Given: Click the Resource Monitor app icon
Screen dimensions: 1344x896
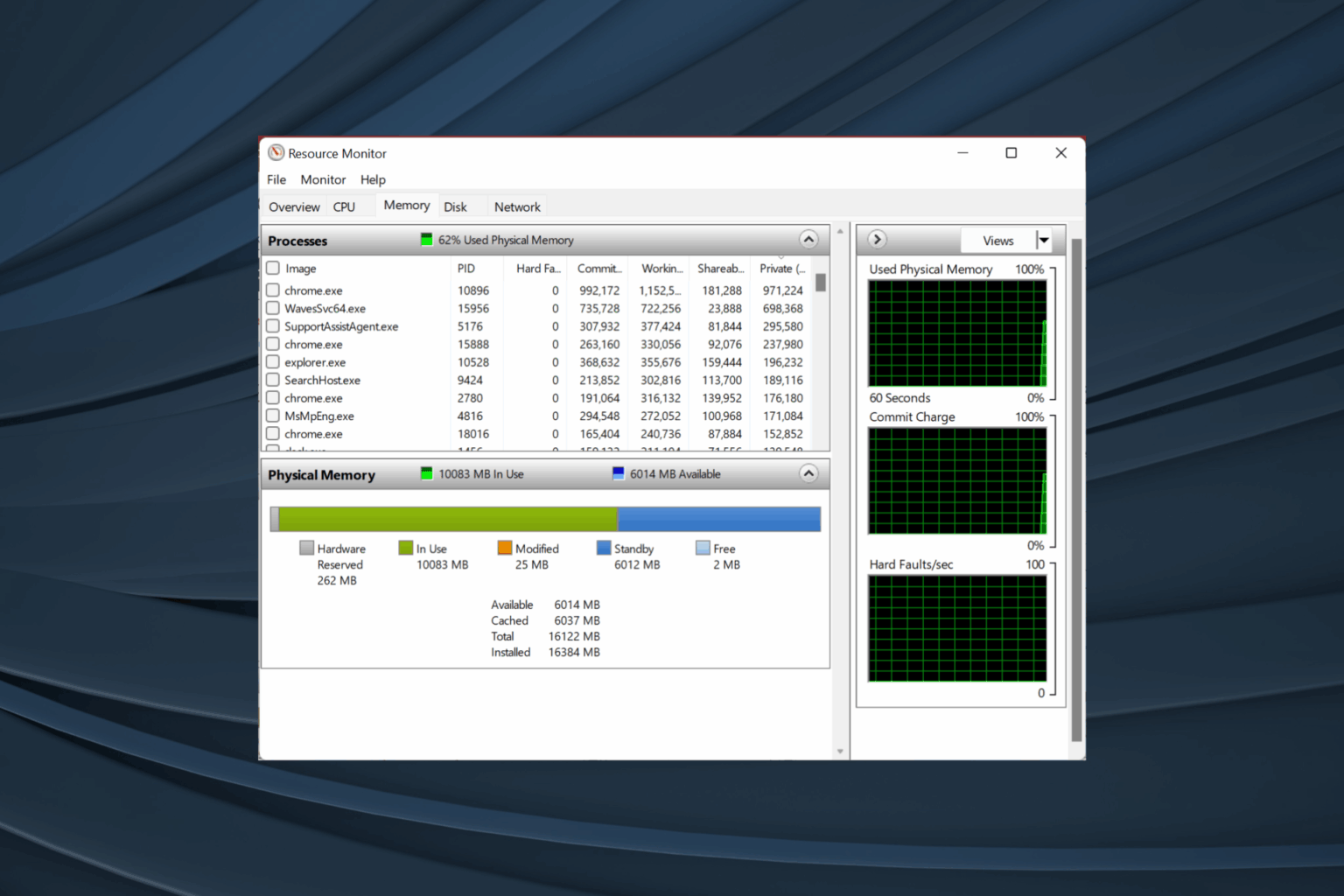Looking at the screenshot, I should coord(276,152).
